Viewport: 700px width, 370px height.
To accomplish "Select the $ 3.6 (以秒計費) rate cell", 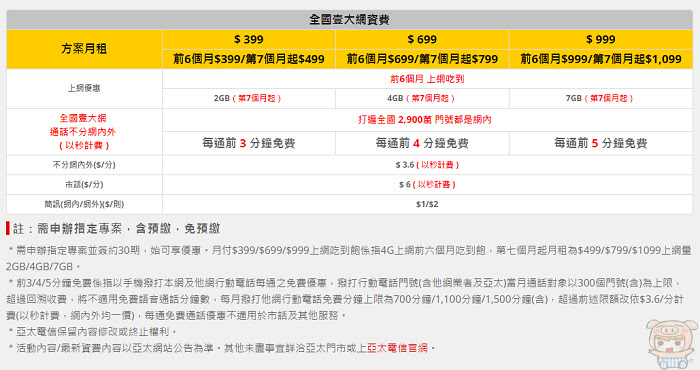I will [x=427, y=165].
